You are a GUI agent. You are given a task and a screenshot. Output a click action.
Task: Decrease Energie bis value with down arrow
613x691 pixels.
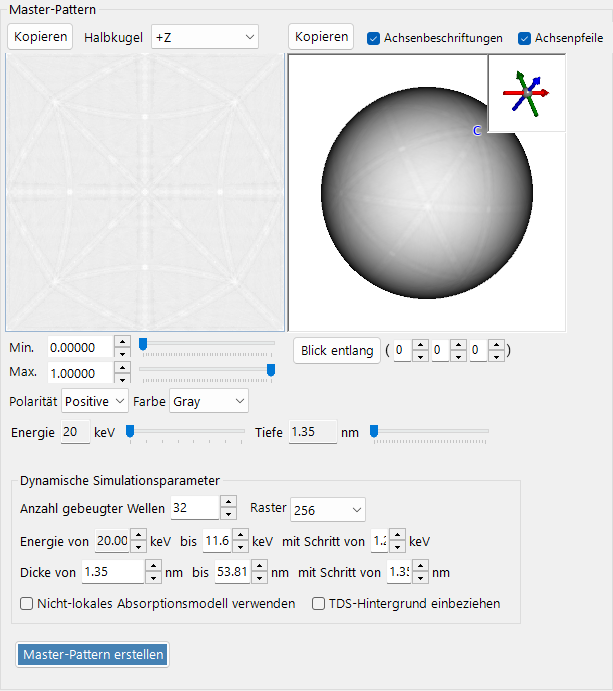pyautogui.click(x=240, y=547)
